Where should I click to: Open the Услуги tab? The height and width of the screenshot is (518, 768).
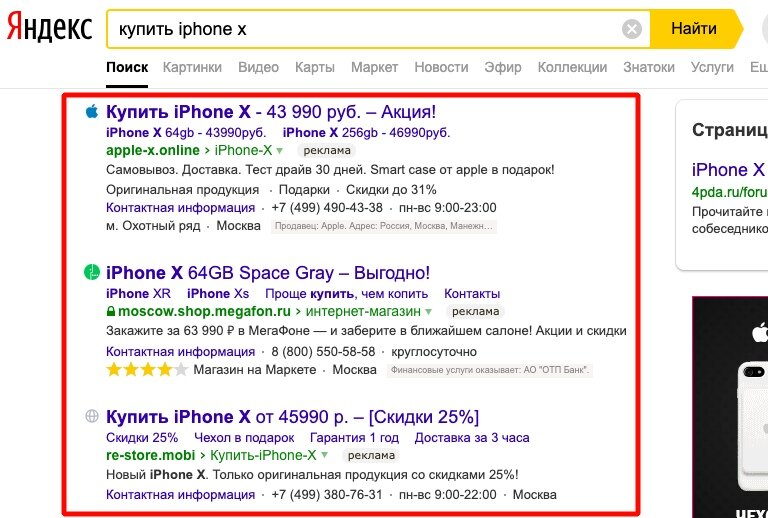pos(712,67)
